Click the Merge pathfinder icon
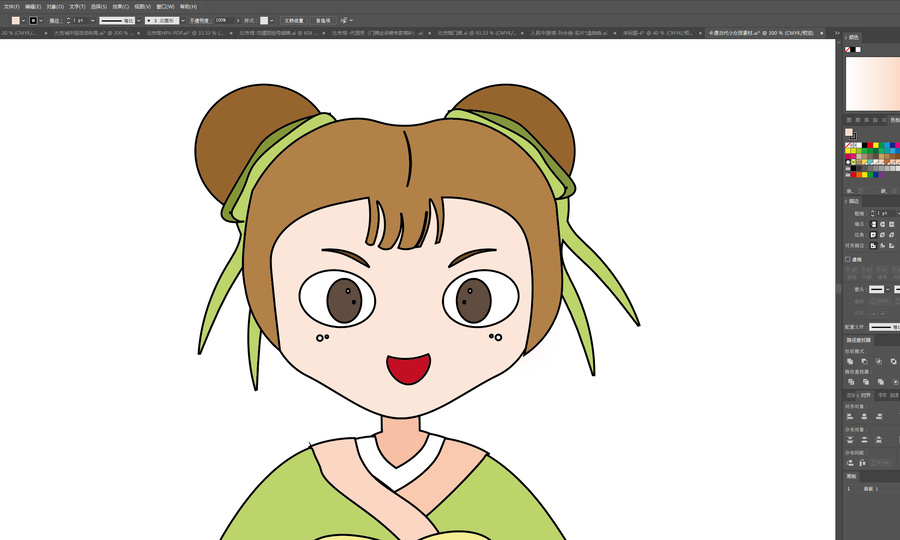 (880, 382)
